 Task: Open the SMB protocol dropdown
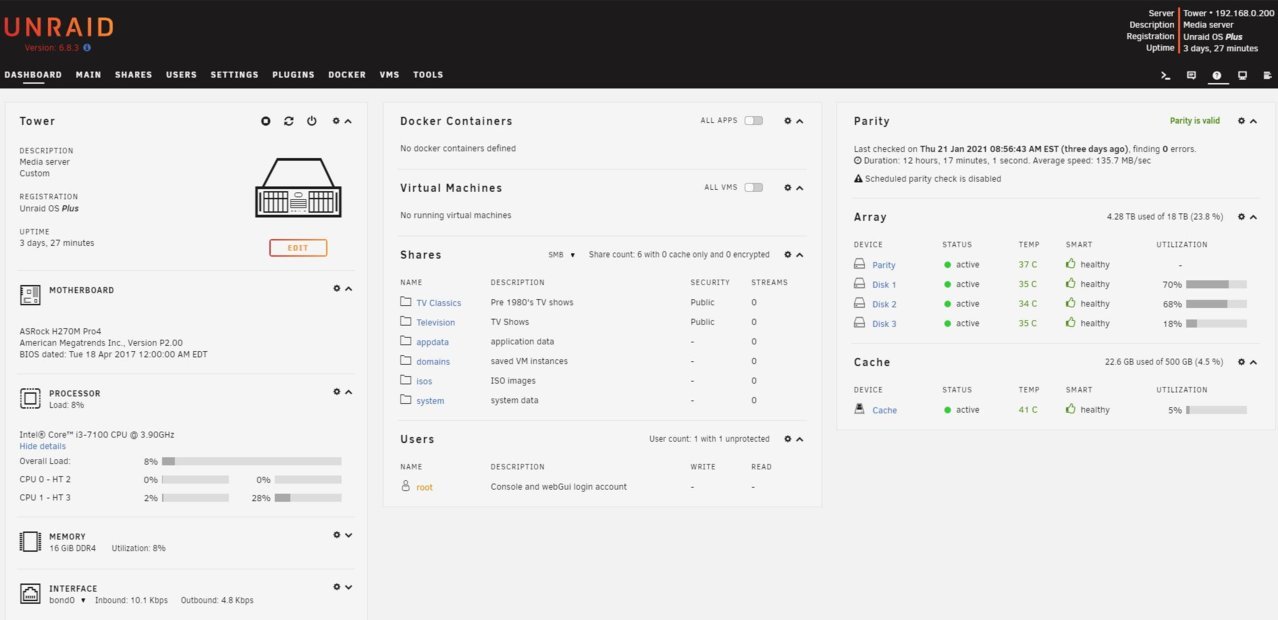(562, 255)
